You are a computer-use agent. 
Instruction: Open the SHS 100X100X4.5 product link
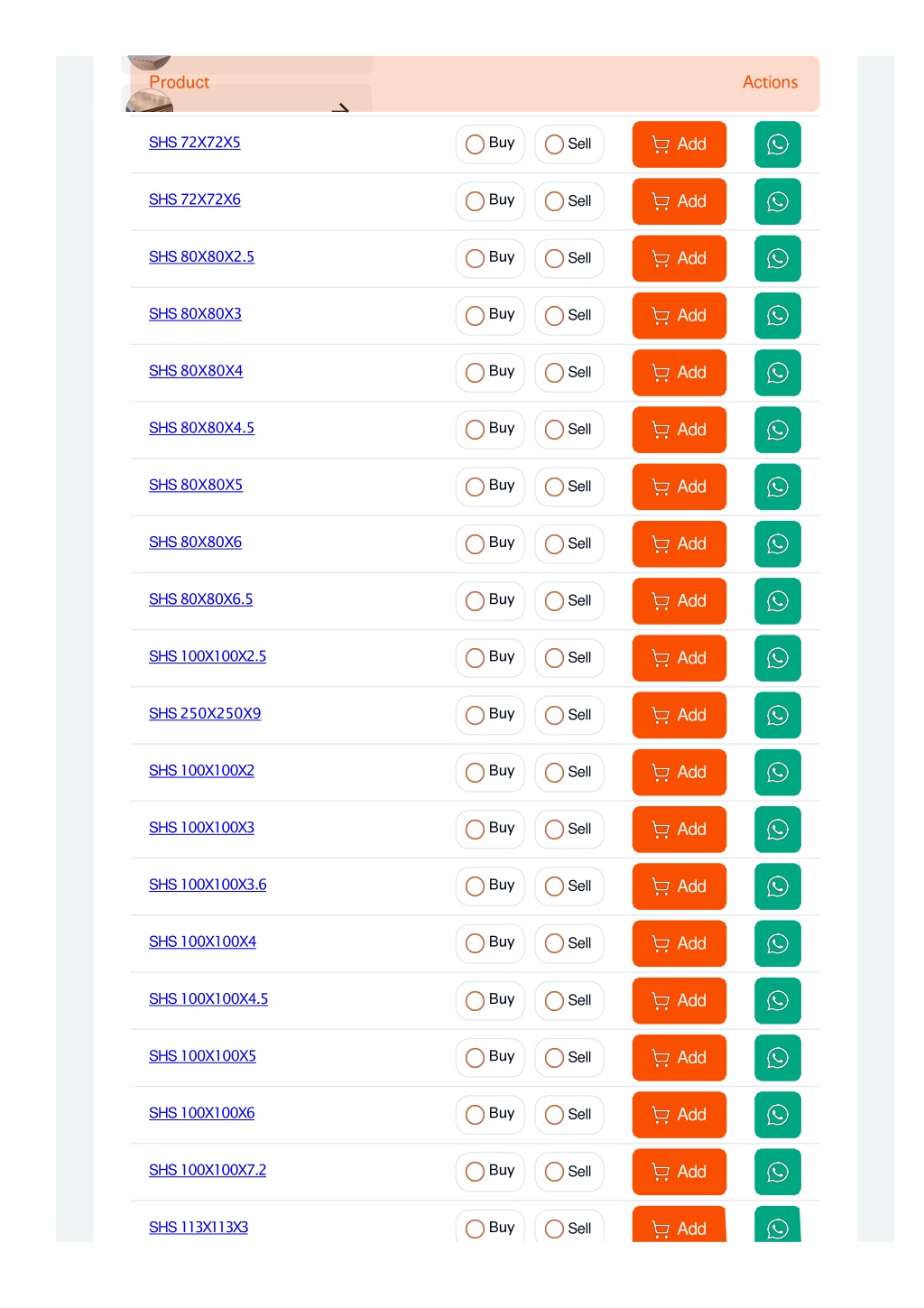[x=208, y=999]
